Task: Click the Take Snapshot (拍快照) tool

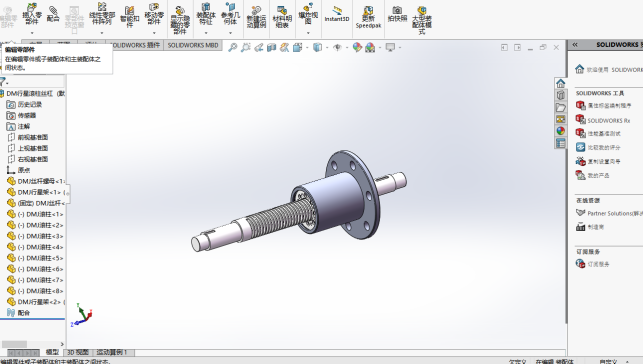Action: pyautogui.click(x=397, y=14)
